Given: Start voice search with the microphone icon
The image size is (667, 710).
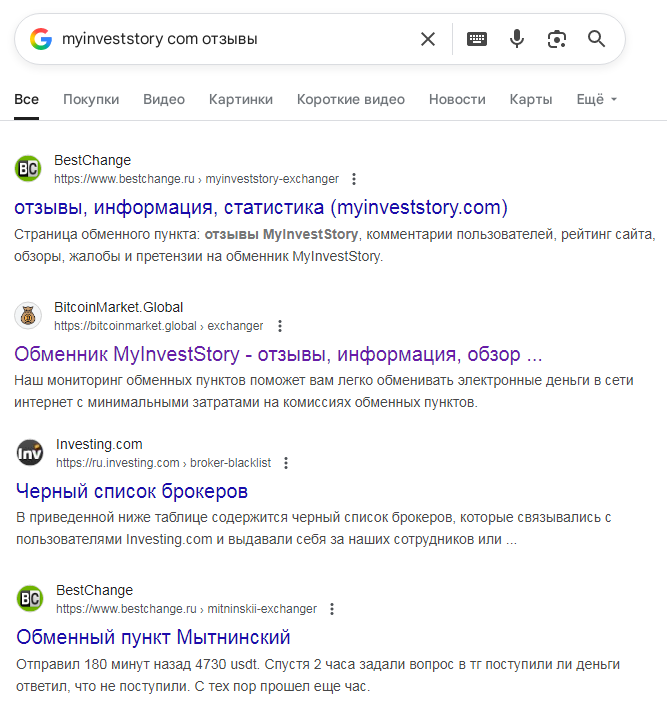Looking at the screenshot, I should [517, 39].
